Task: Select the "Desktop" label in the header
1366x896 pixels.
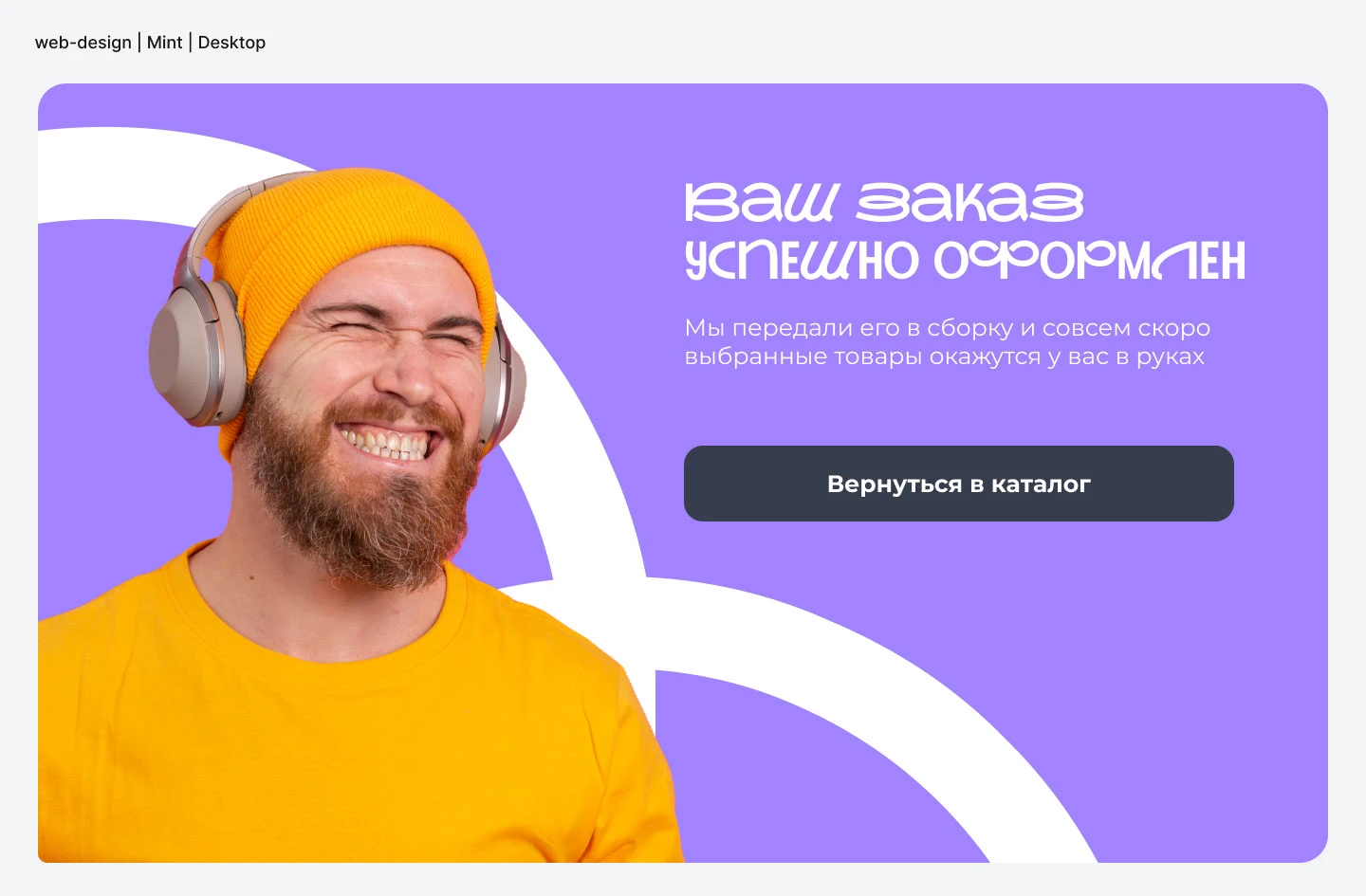Action: [x=231, y=43]
